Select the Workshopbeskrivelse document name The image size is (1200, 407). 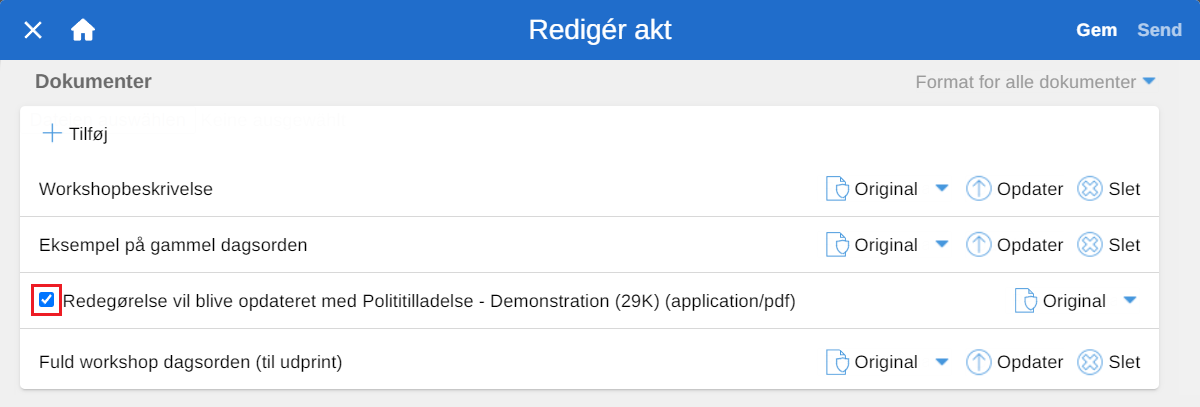[x=126, y=188]
